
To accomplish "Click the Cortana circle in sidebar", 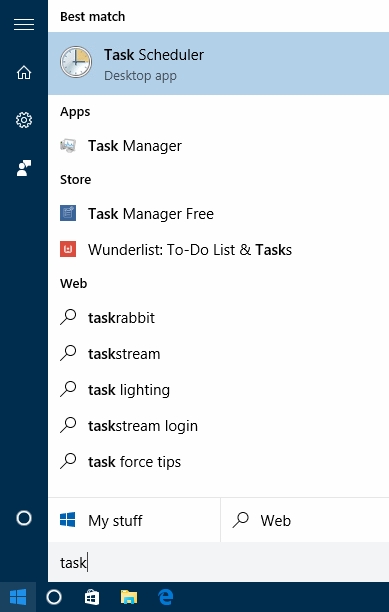I will 24,518.
